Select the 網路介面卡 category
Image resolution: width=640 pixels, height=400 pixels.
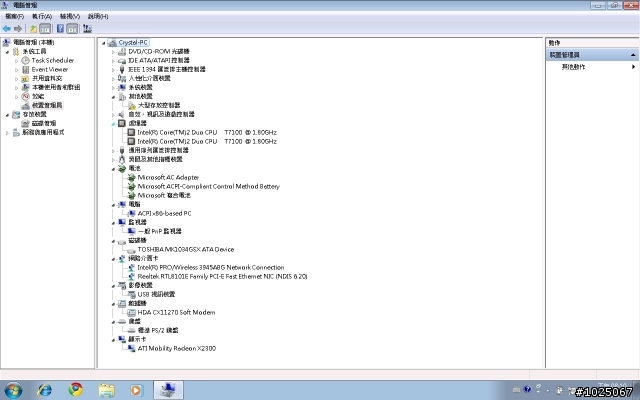(x=143, y=258)
